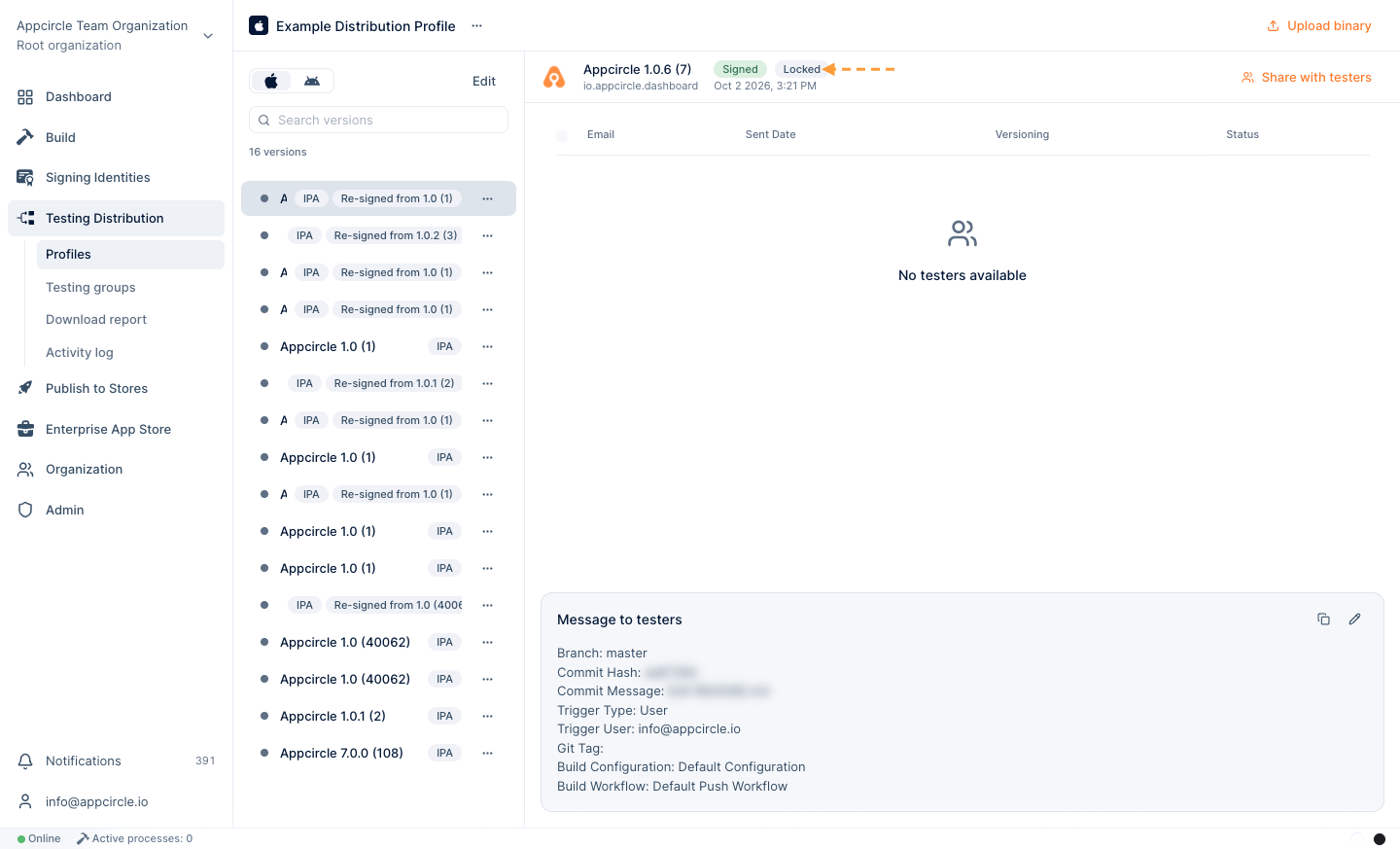Screen dimensions: 1400x849
Task: Click the Online status indicator
Action: click(39, 838)
